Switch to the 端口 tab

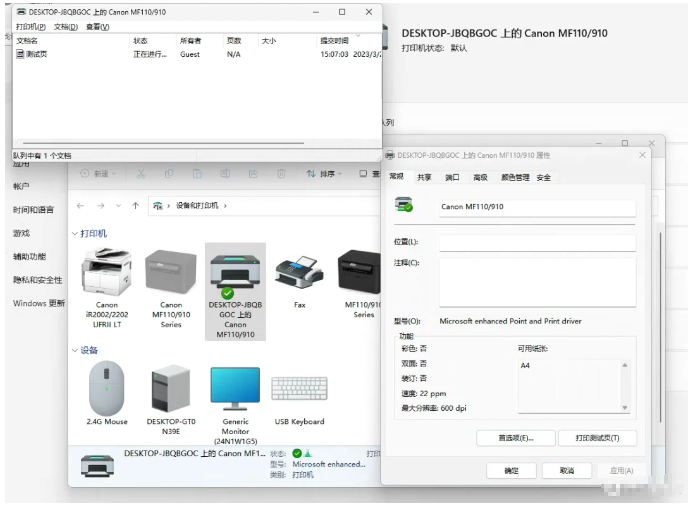[x=452, y=177]
